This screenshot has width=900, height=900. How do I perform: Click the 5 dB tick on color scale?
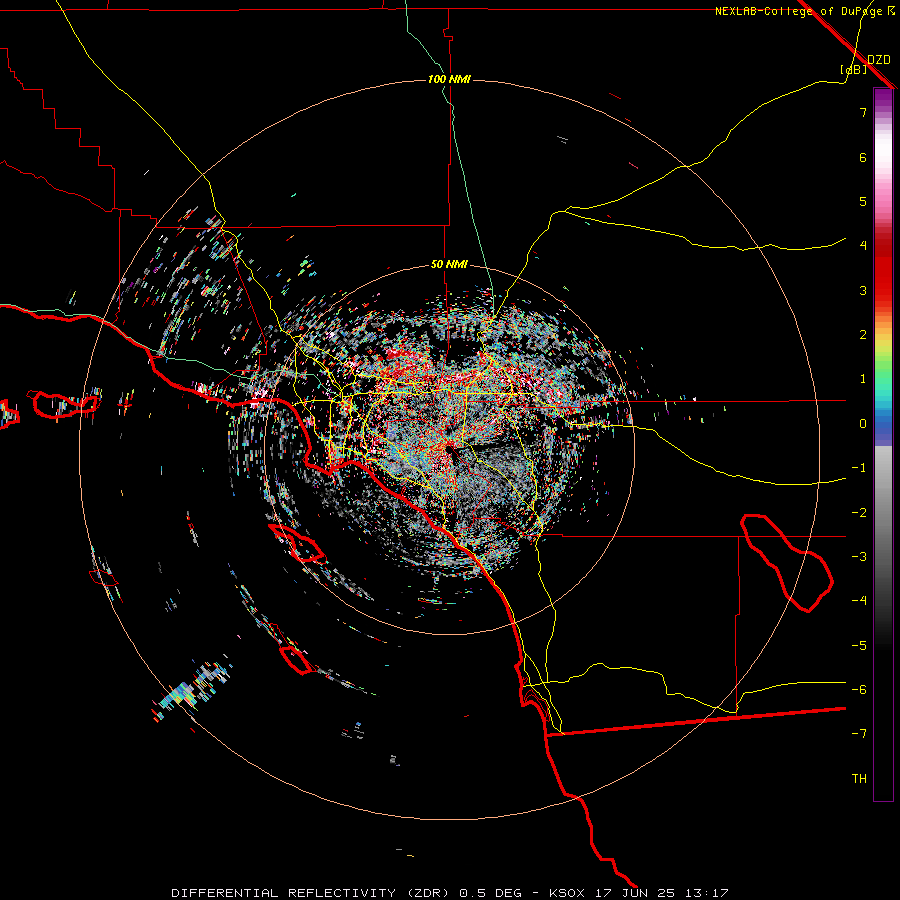click(863, 201)
